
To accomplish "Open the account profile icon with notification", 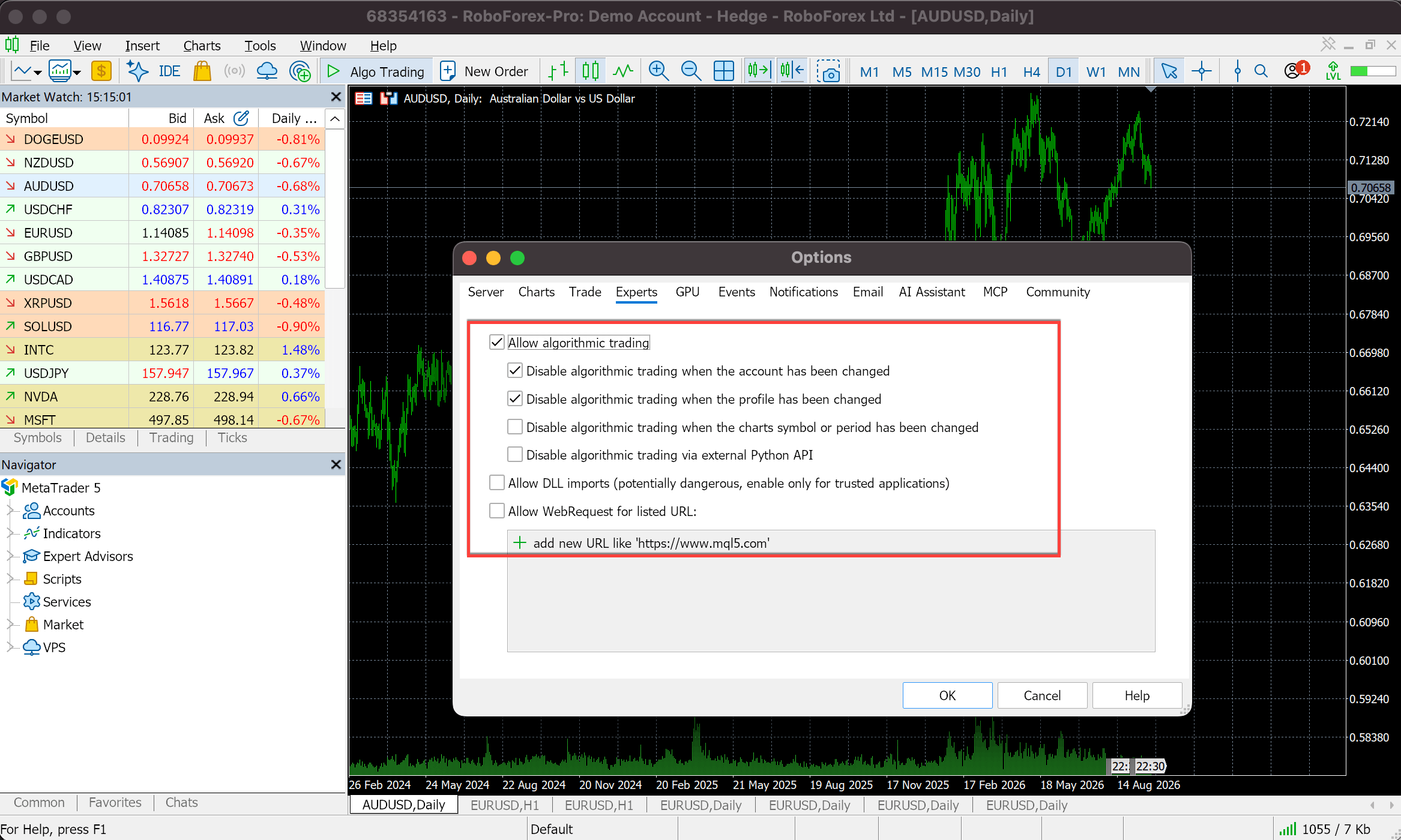I will pos(1296,70).
